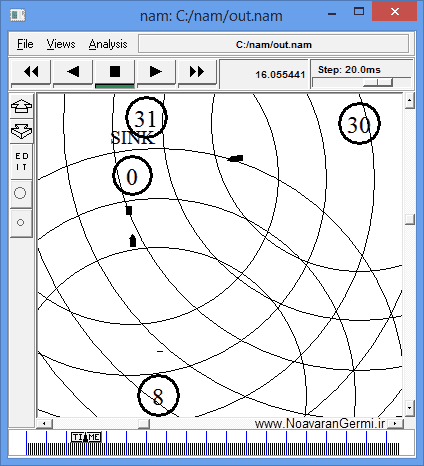
Task: Play the animation forward
Action: pyautogui.click(x=156, y=72)
